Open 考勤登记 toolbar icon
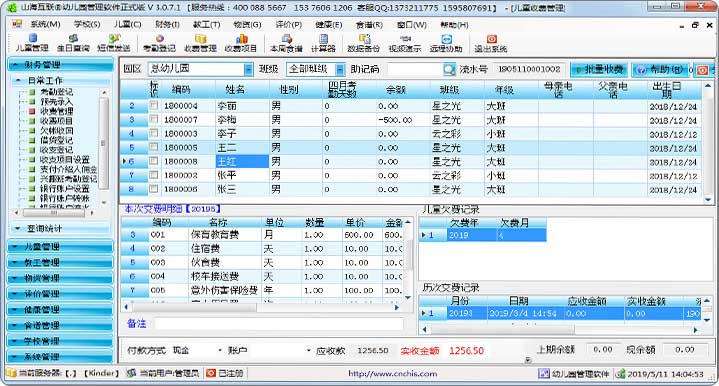The width and height of the screenshot is (719, 386). pos(159,43)
